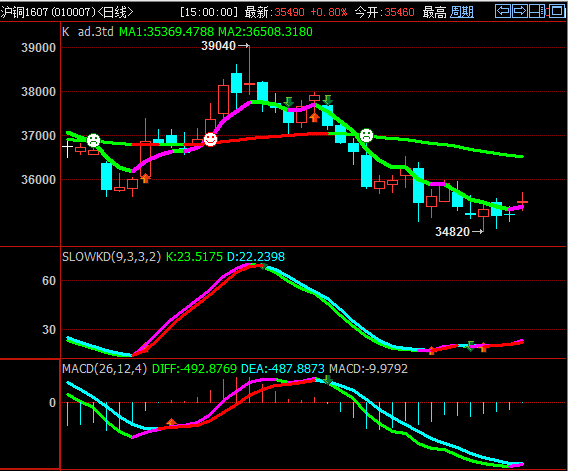Click the green down arrow on MACD DIFF peak
The image size is (568, 471).
[x=328, y=380]
